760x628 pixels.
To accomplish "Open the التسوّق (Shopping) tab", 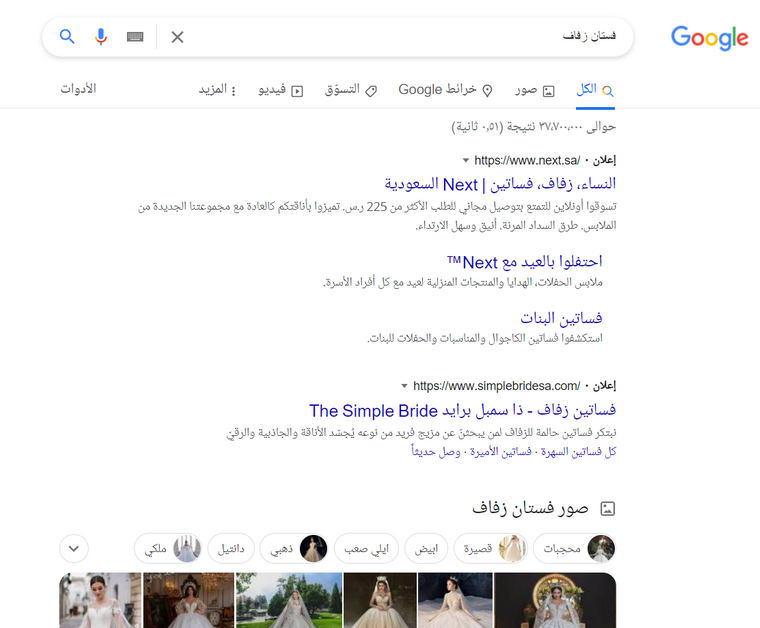I will [x=351, y=90].
